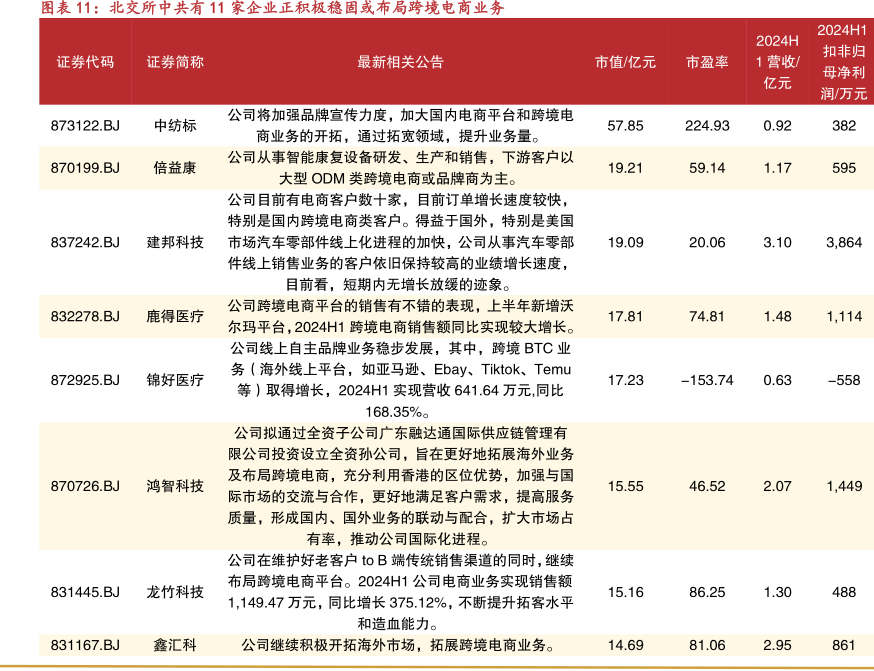874x671 pixels.
Task: Click the 倍益康 announcement description
Action: click(400, 168)
